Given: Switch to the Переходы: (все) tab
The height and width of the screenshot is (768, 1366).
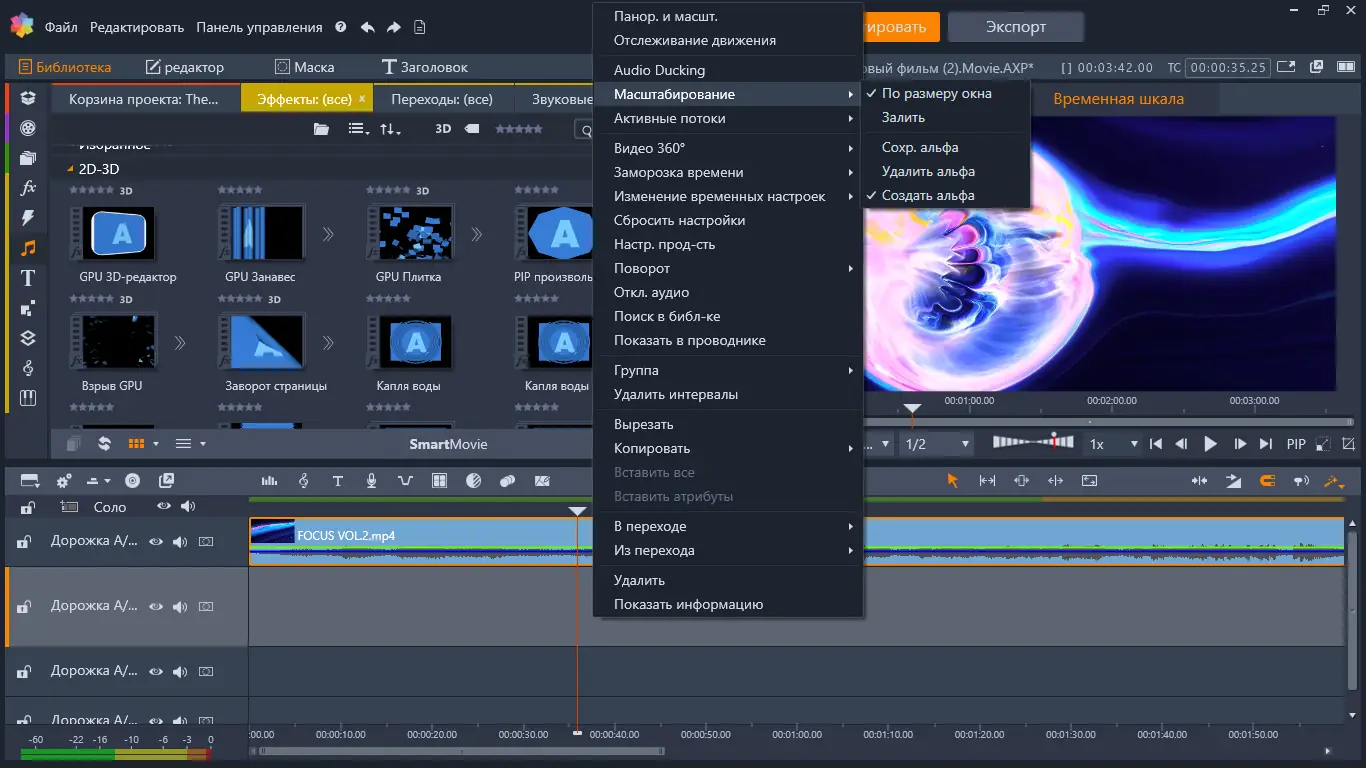Looking at the screenshot, I should pyautogui.click(x=441, y=100).
